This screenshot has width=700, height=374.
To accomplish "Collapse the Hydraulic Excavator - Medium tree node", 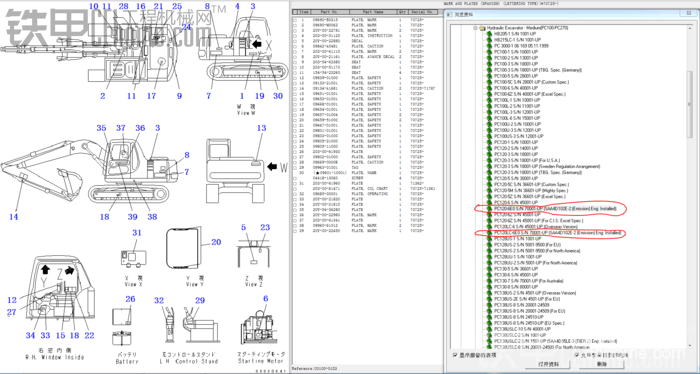I will click(x=476, y=28).
